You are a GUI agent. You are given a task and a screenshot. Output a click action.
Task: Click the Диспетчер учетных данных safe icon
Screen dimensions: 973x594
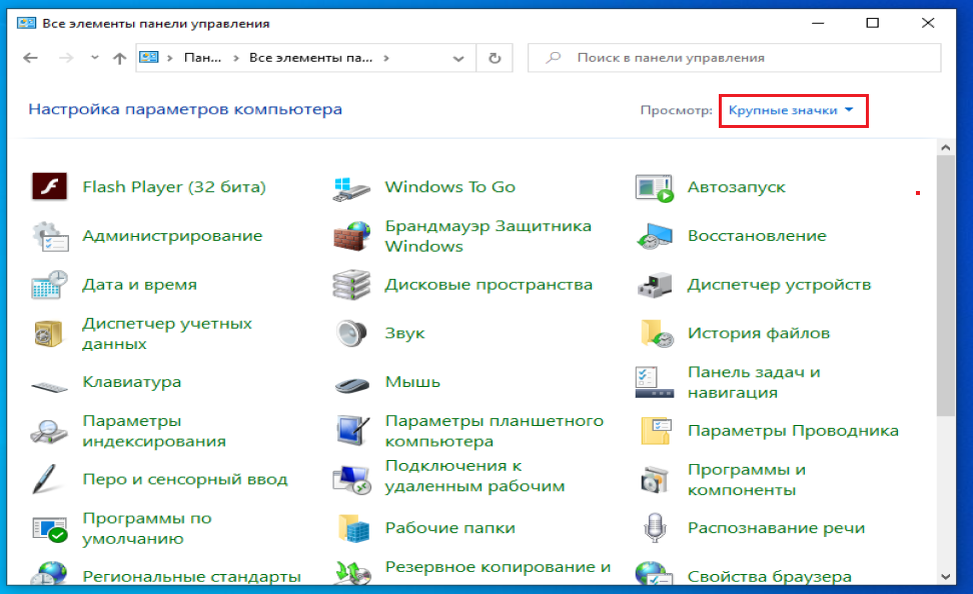48,333
